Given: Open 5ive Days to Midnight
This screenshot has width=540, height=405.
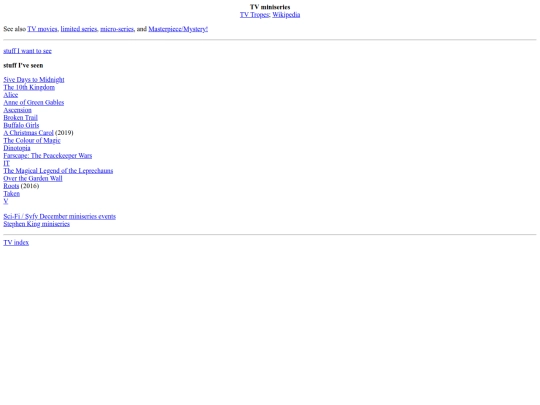Looking at the screenshot, I should (34, 80).
